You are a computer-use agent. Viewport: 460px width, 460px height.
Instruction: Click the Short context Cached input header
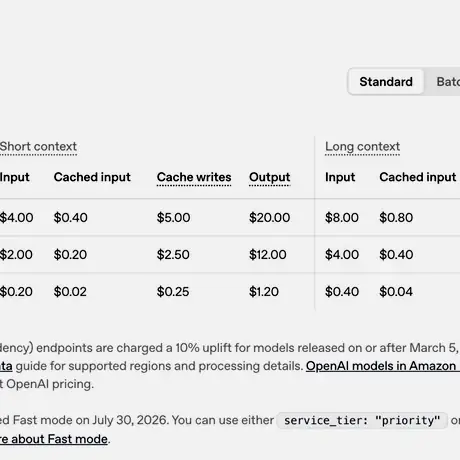tap(92, 177)
